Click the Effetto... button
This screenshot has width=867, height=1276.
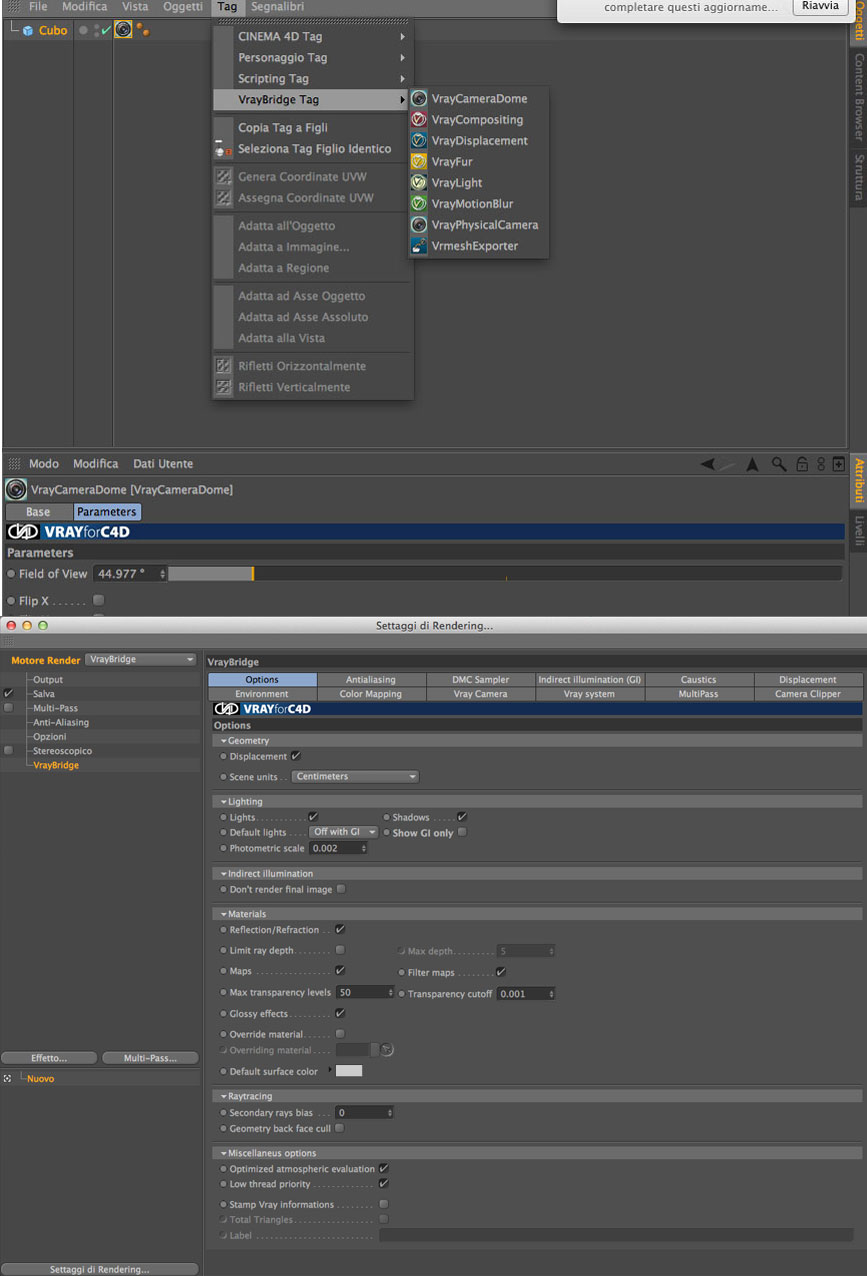49,1058
